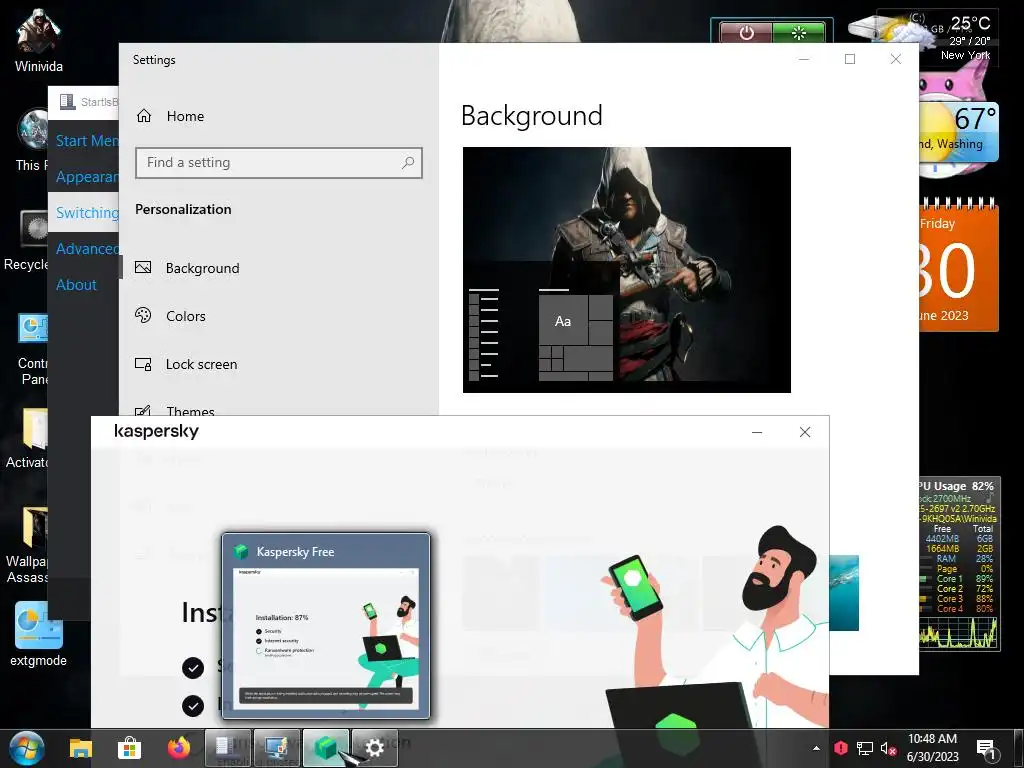Screen dimensions: 1024x768
Task: Click the kaspersky logo text
Action: [156, 431]
